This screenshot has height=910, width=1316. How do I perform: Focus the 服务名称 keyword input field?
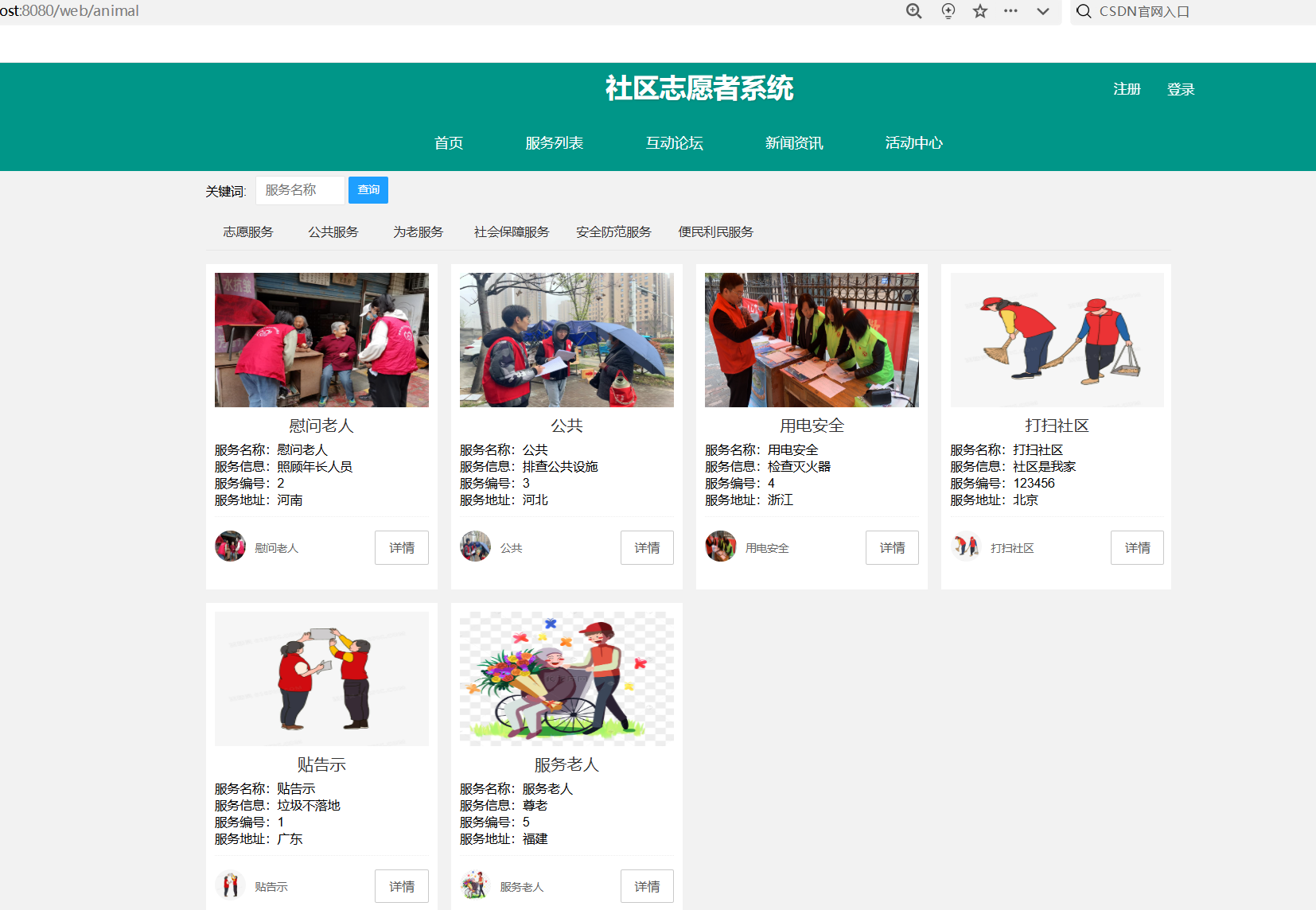300,190
